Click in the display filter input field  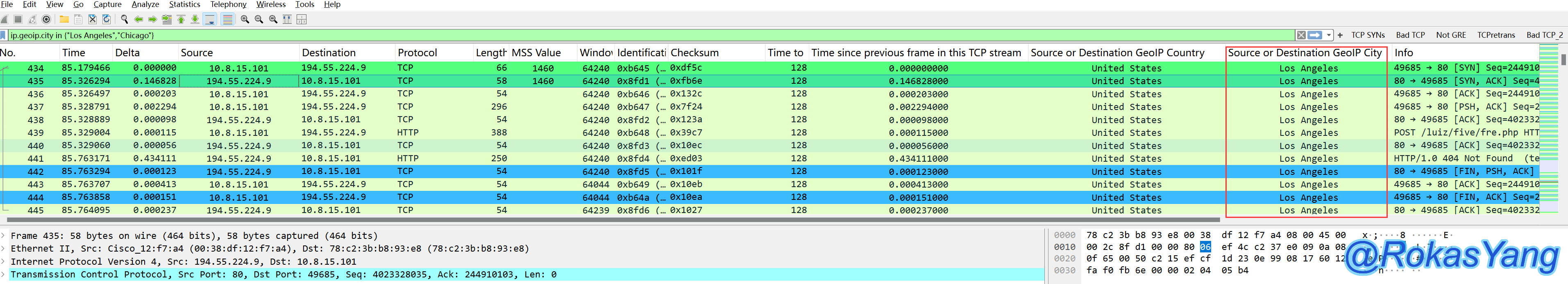pos(609,35)
